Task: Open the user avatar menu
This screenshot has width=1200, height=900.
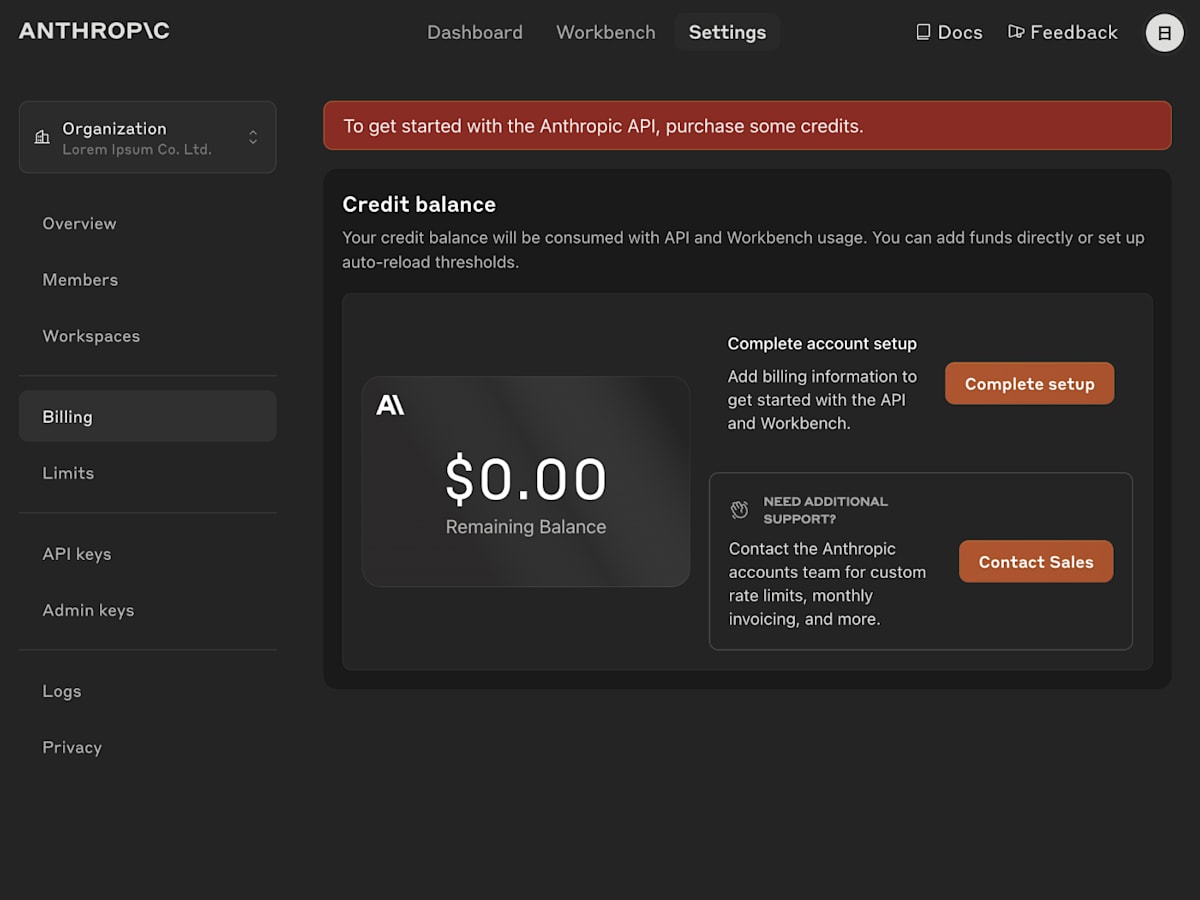Action: [x=1164, y=32]
